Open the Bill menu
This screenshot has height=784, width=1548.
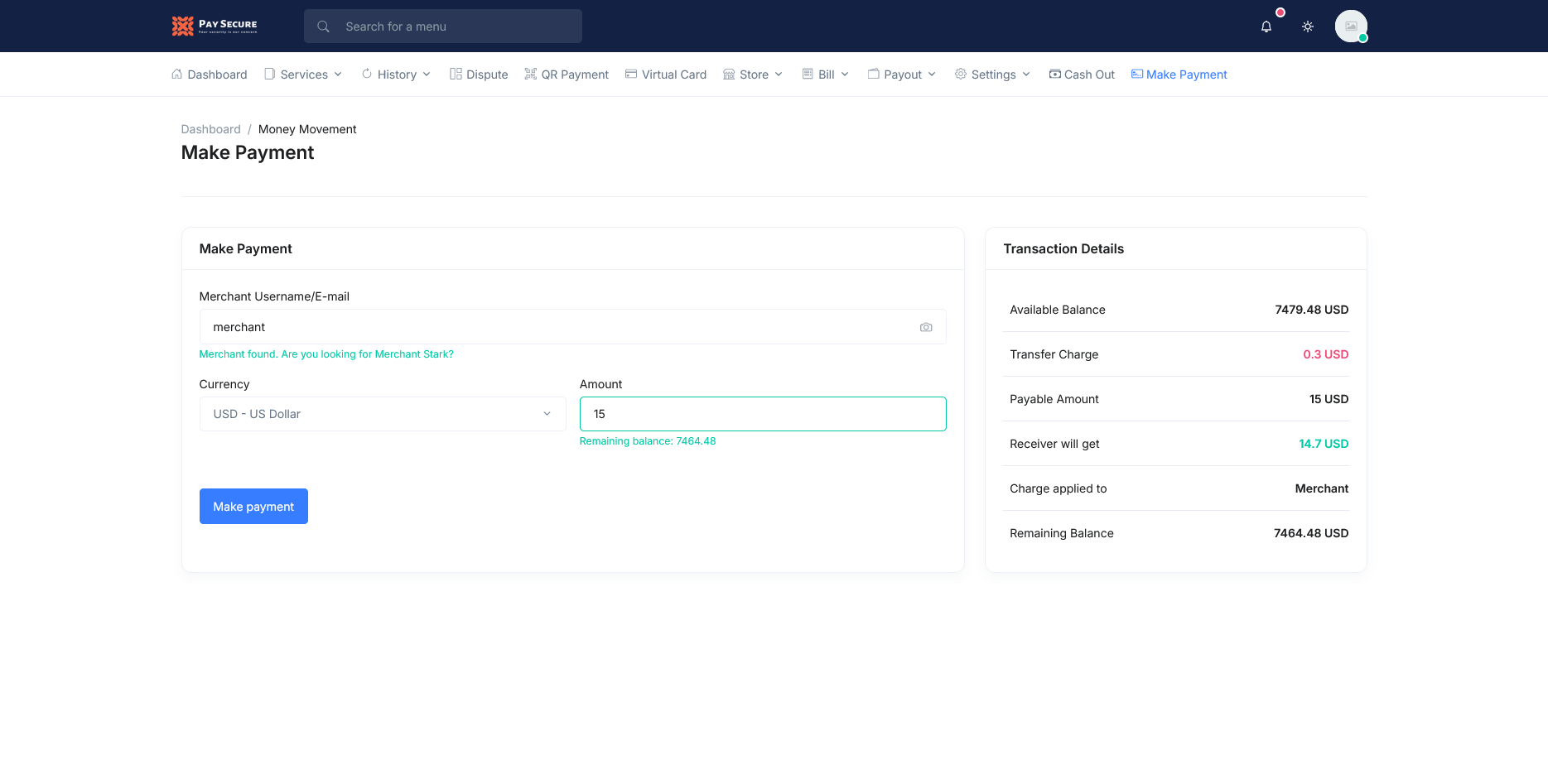[x=825, y=74]
